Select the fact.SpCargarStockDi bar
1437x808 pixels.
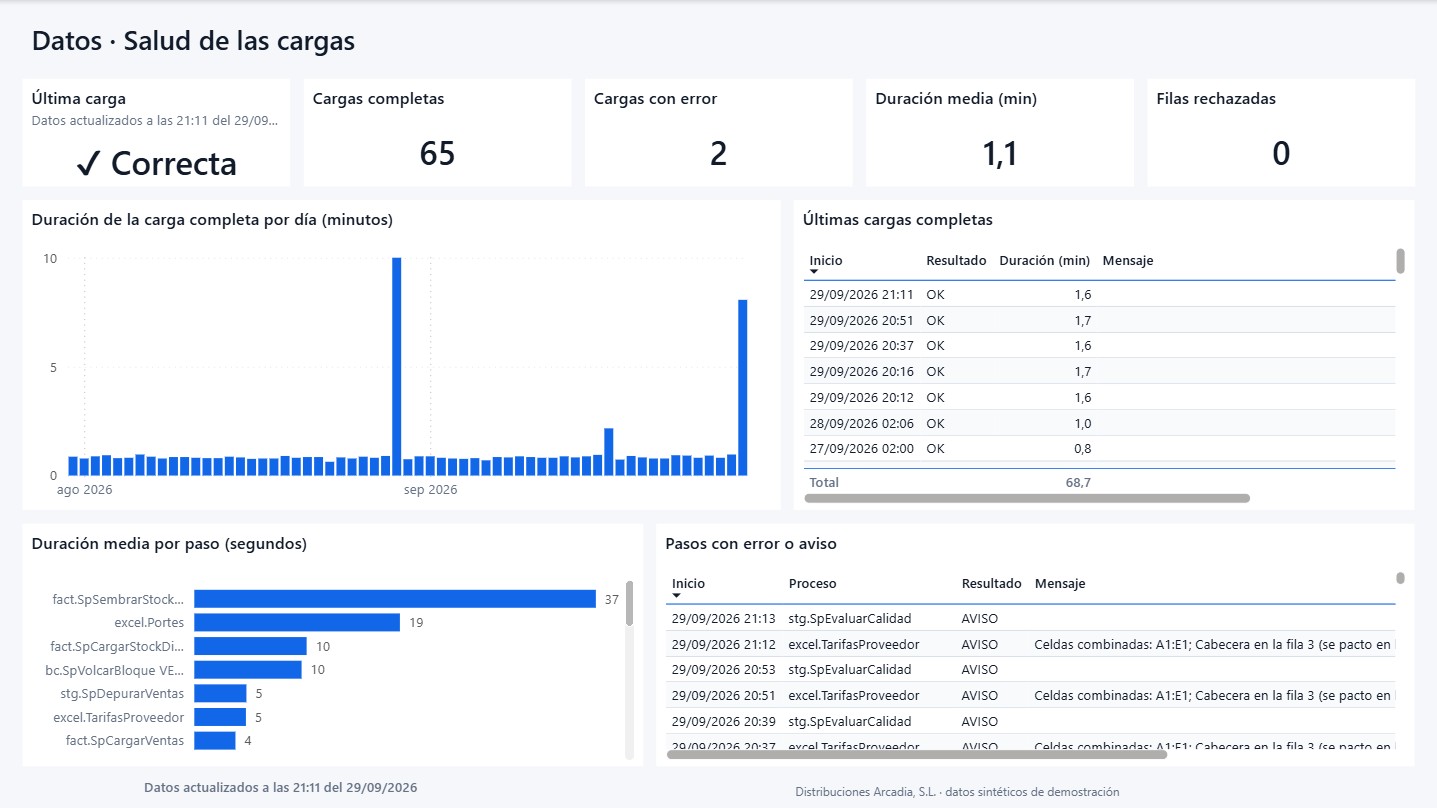click(x=250, y=646)
